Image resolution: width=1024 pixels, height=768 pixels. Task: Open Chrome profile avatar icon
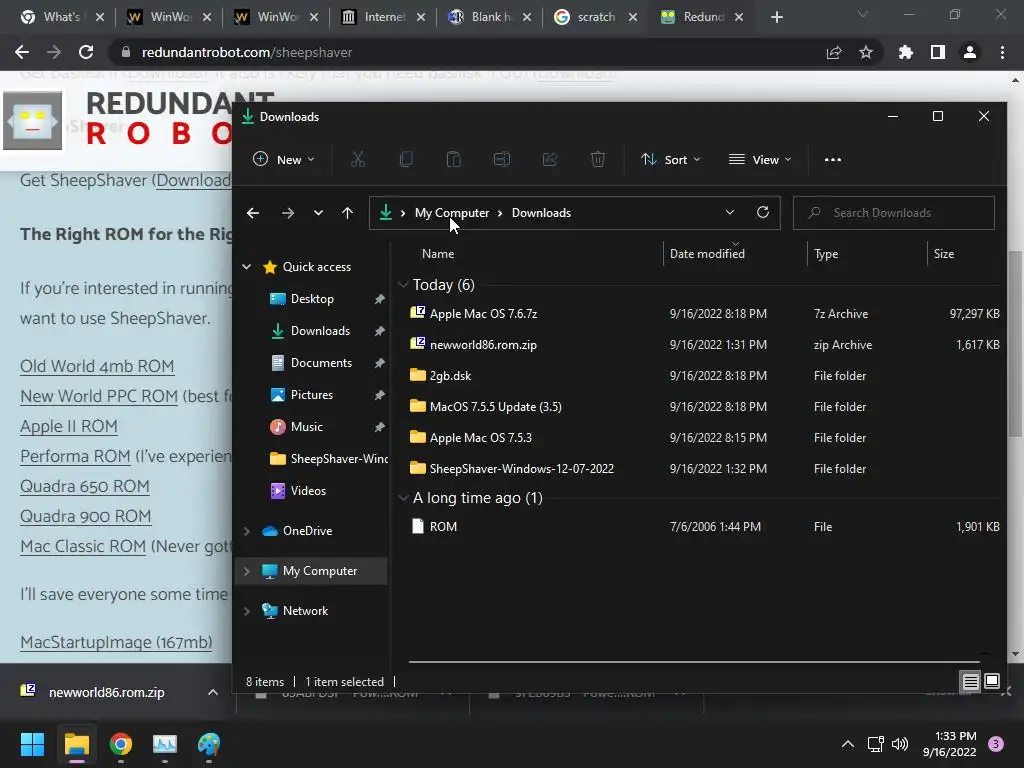click(970, 52)
